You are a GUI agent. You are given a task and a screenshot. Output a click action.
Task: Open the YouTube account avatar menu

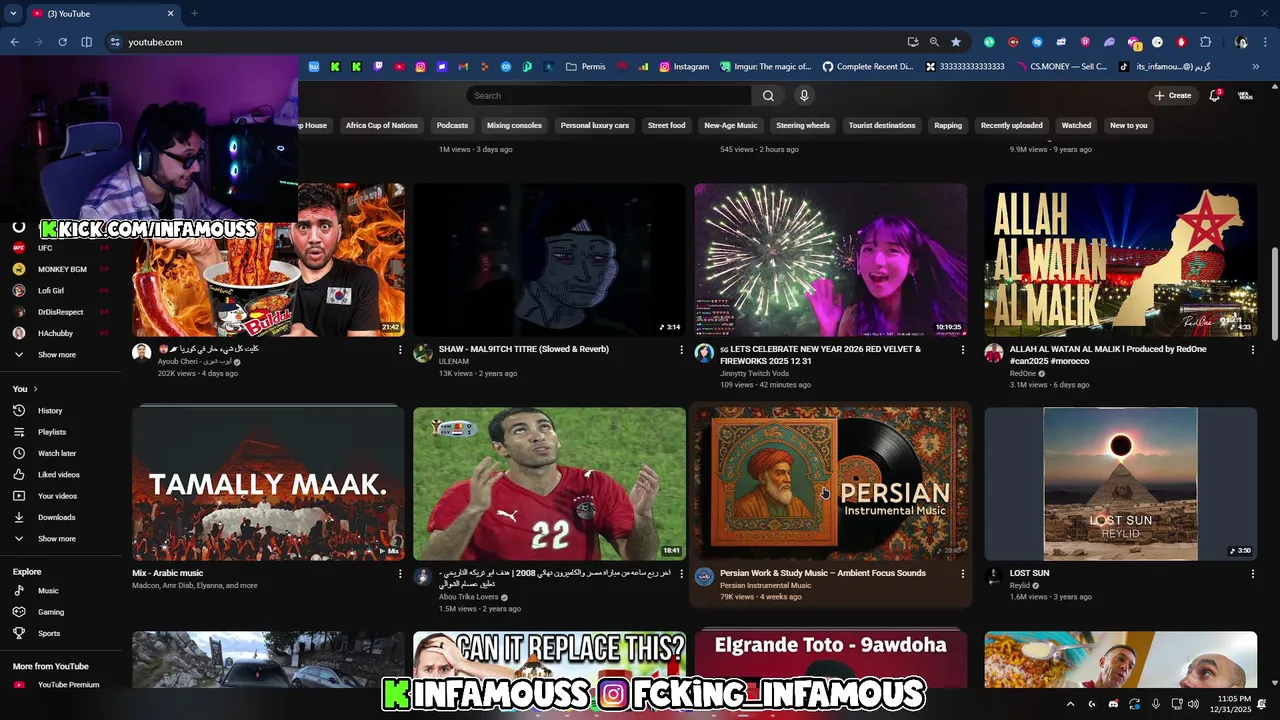tap(1245, 96)
